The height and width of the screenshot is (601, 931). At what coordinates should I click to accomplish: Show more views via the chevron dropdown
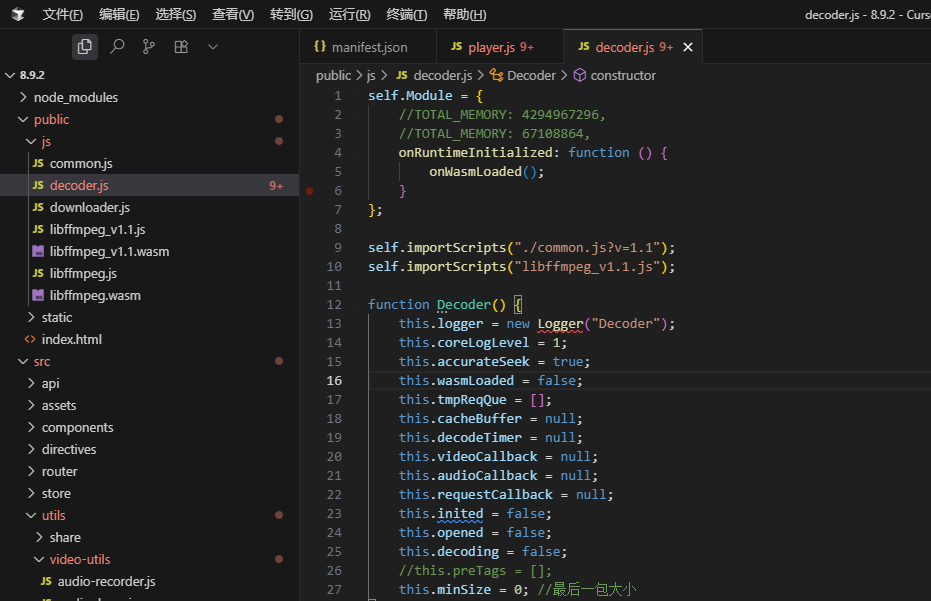(x=213, y=46)
